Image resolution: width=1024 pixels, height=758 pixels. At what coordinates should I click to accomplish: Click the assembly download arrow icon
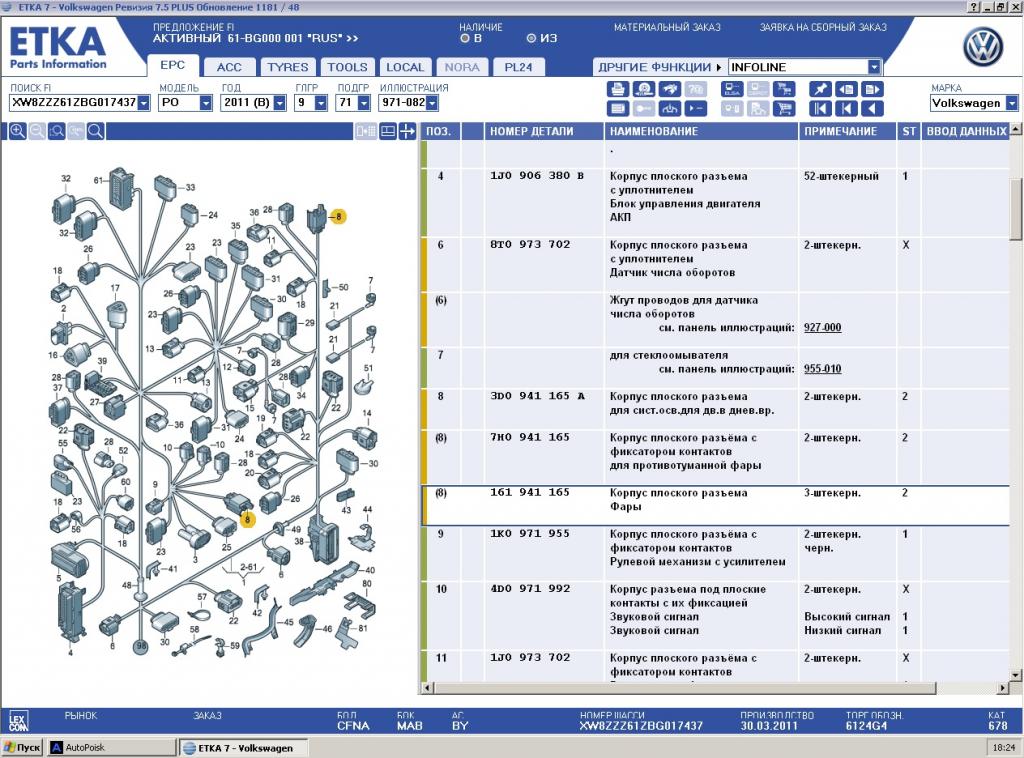669,108
